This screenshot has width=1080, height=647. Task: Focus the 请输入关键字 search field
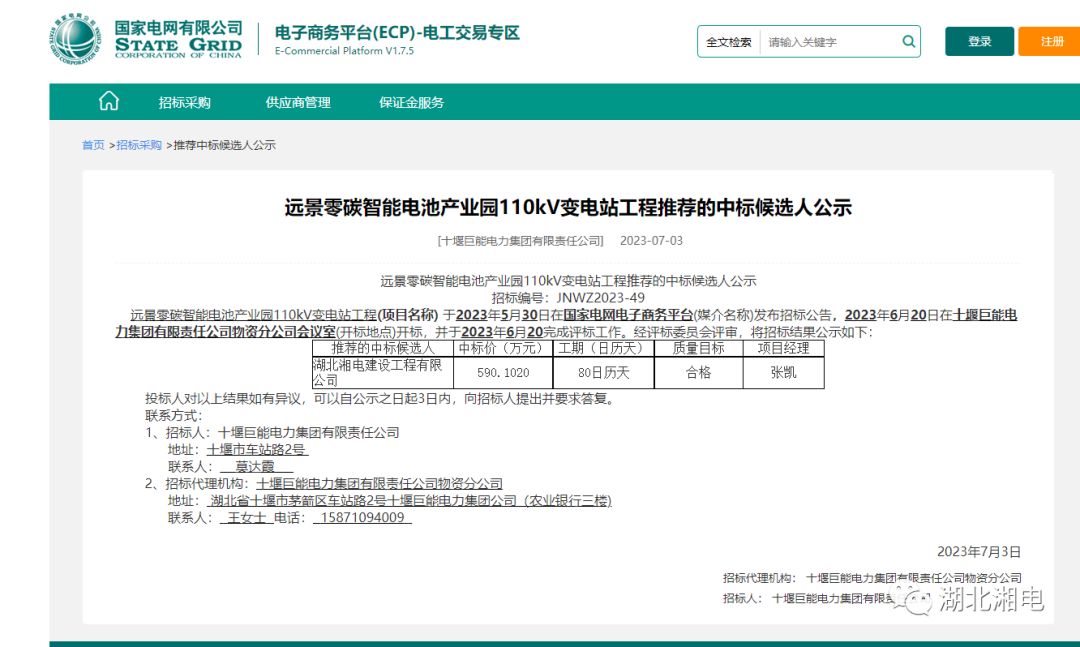(x=830, y=42)
